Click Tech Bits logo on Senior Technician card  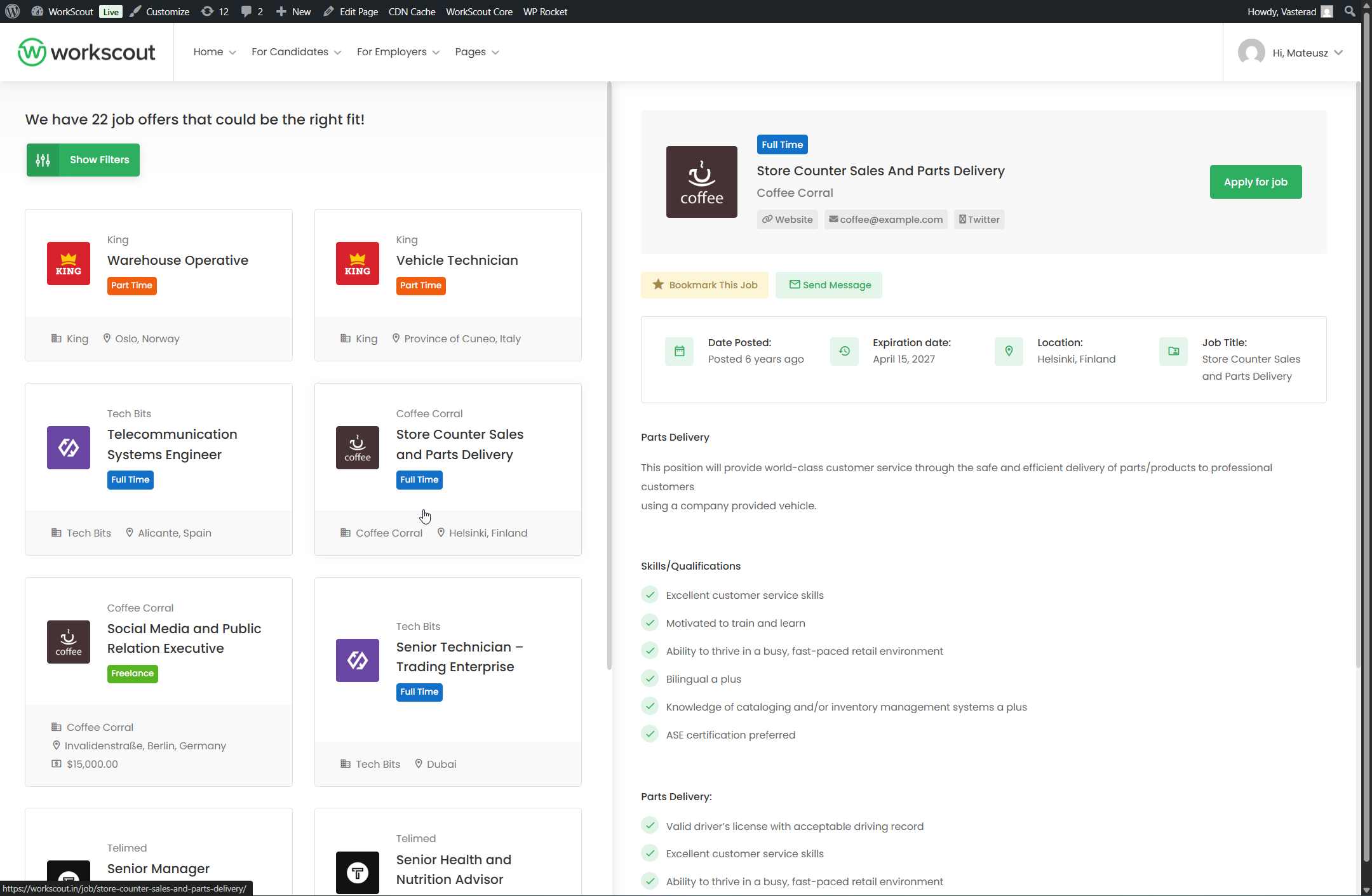[x=358, y=660]
